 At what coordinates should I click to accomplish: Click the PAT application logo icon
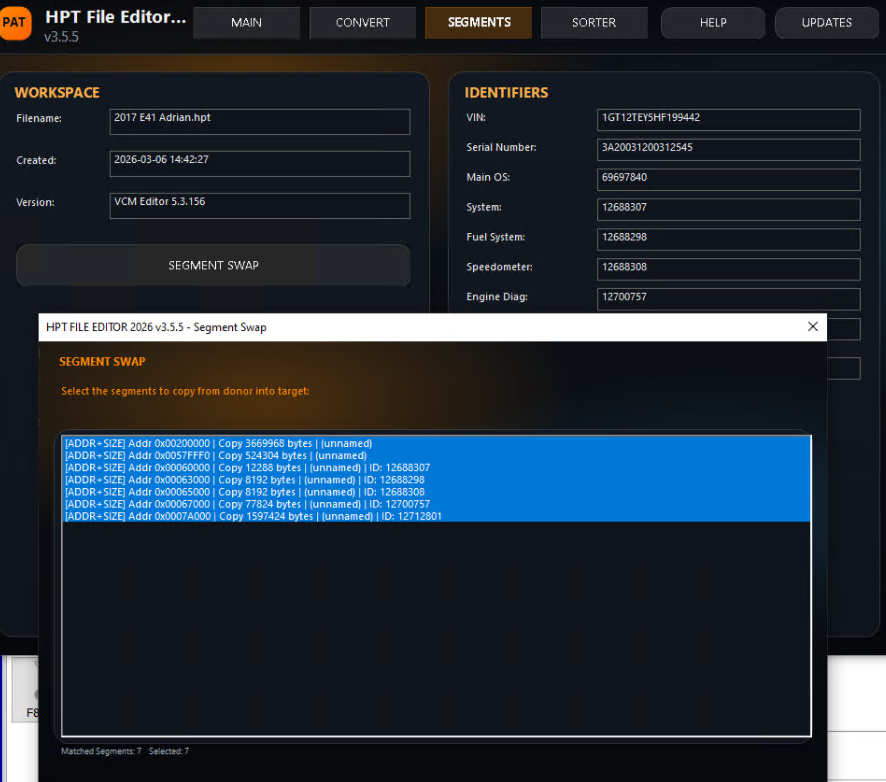tap(16, 22)
